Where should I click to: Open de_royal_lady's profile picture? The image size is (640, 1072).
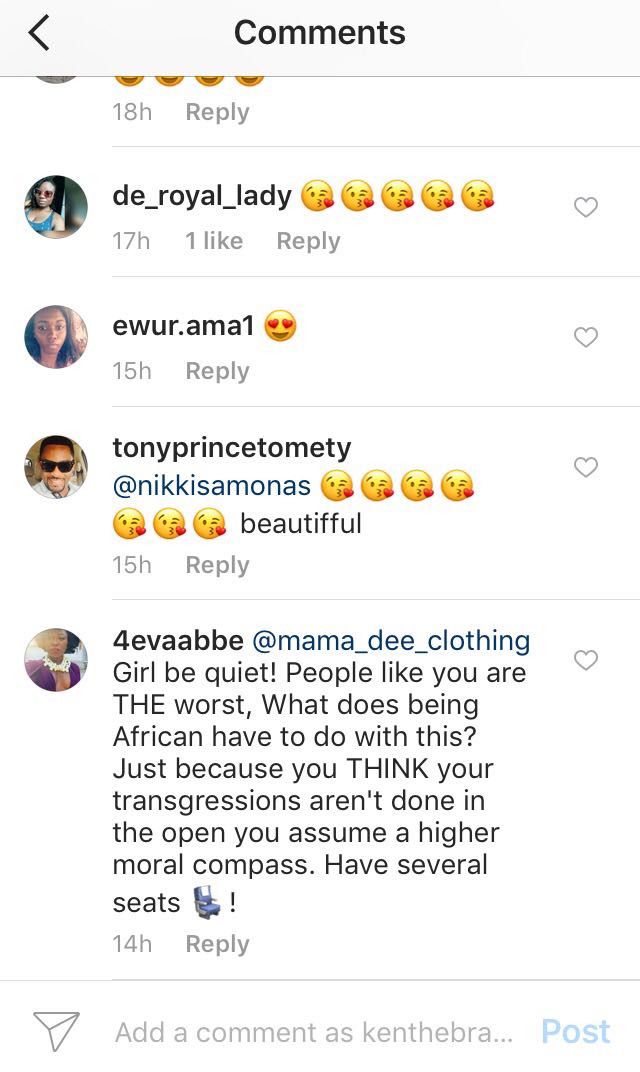click(x=56, y=207)
